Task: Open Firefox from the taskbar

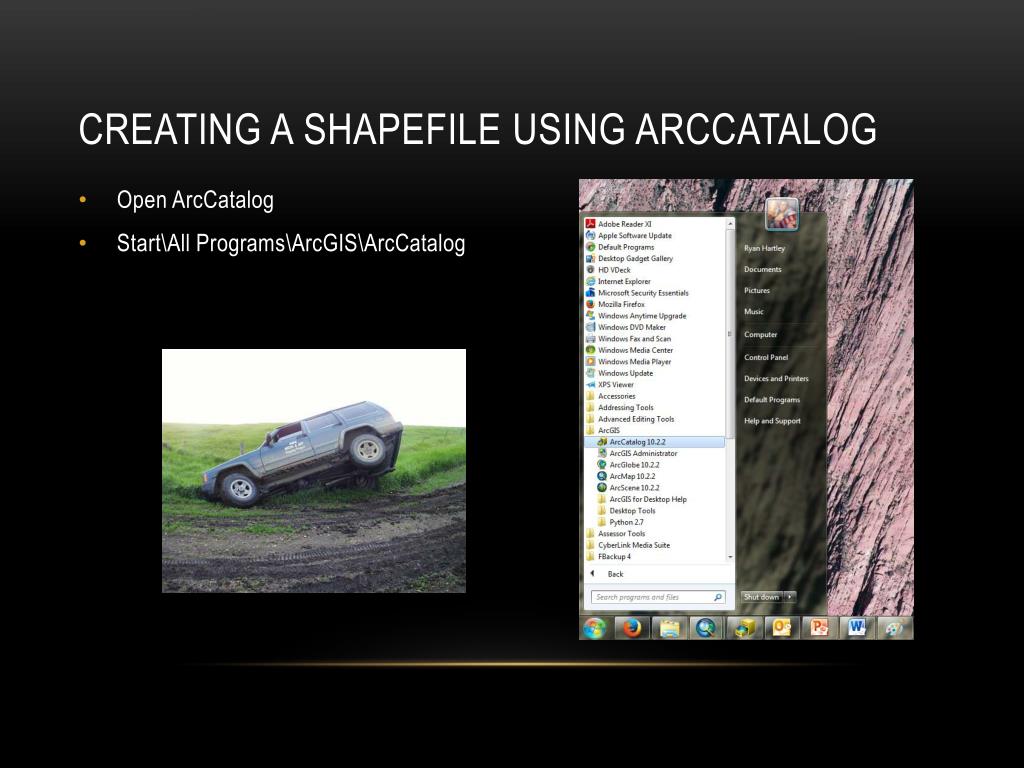Action: [x=632, y=628]
